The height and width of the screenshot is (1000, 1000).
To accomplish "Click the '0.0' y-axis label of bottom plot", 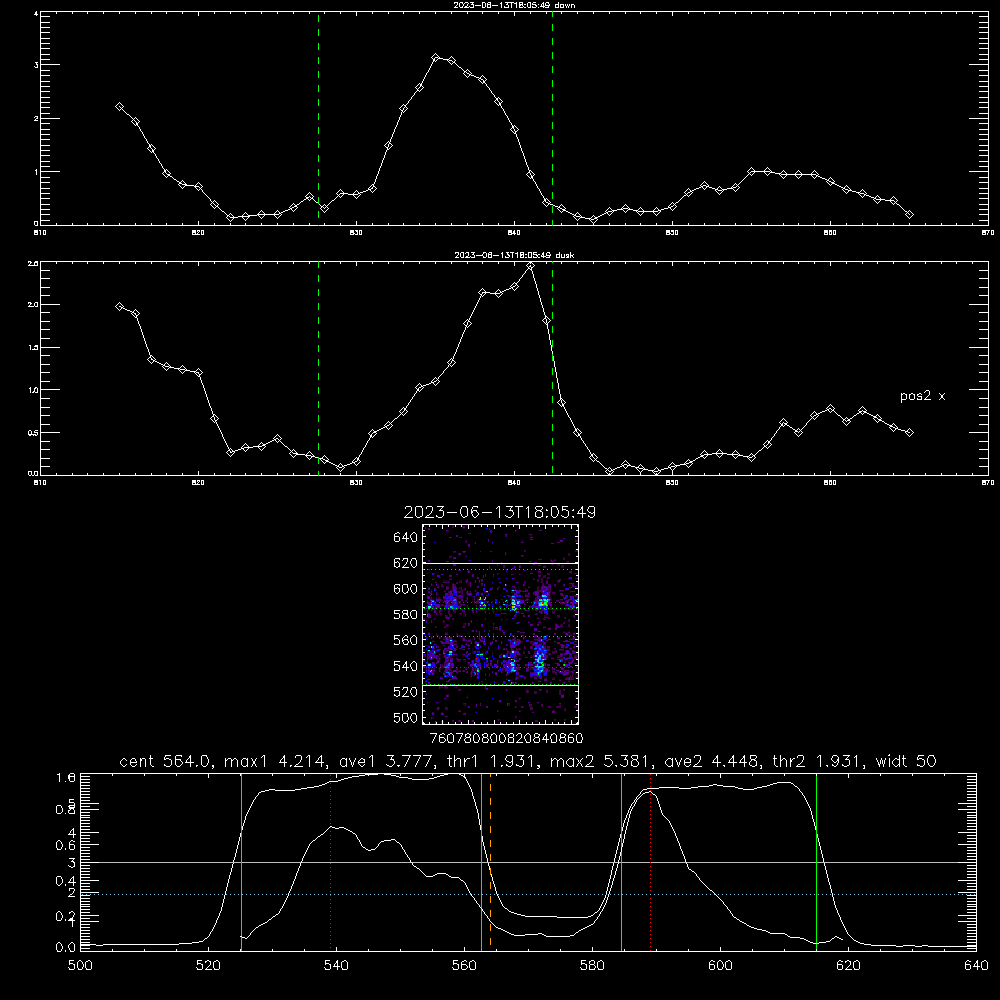I will point(66,947).
